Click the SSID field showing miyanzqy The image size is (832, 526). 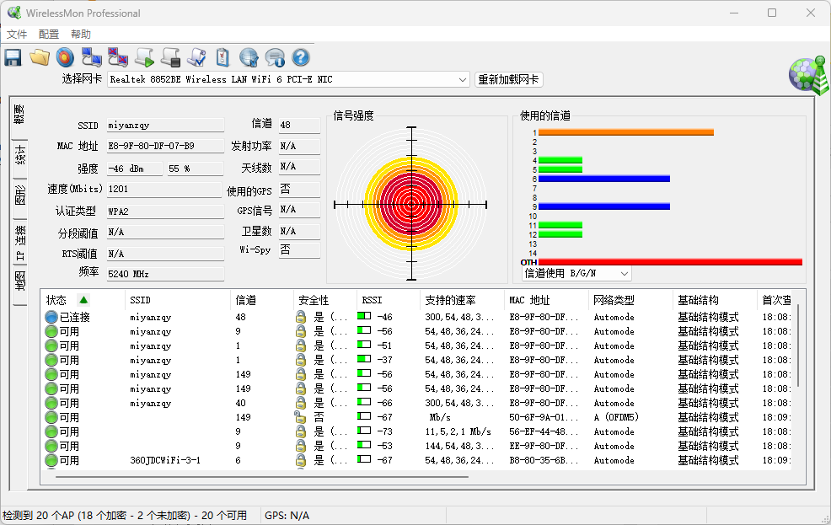(x=165, y=125)
